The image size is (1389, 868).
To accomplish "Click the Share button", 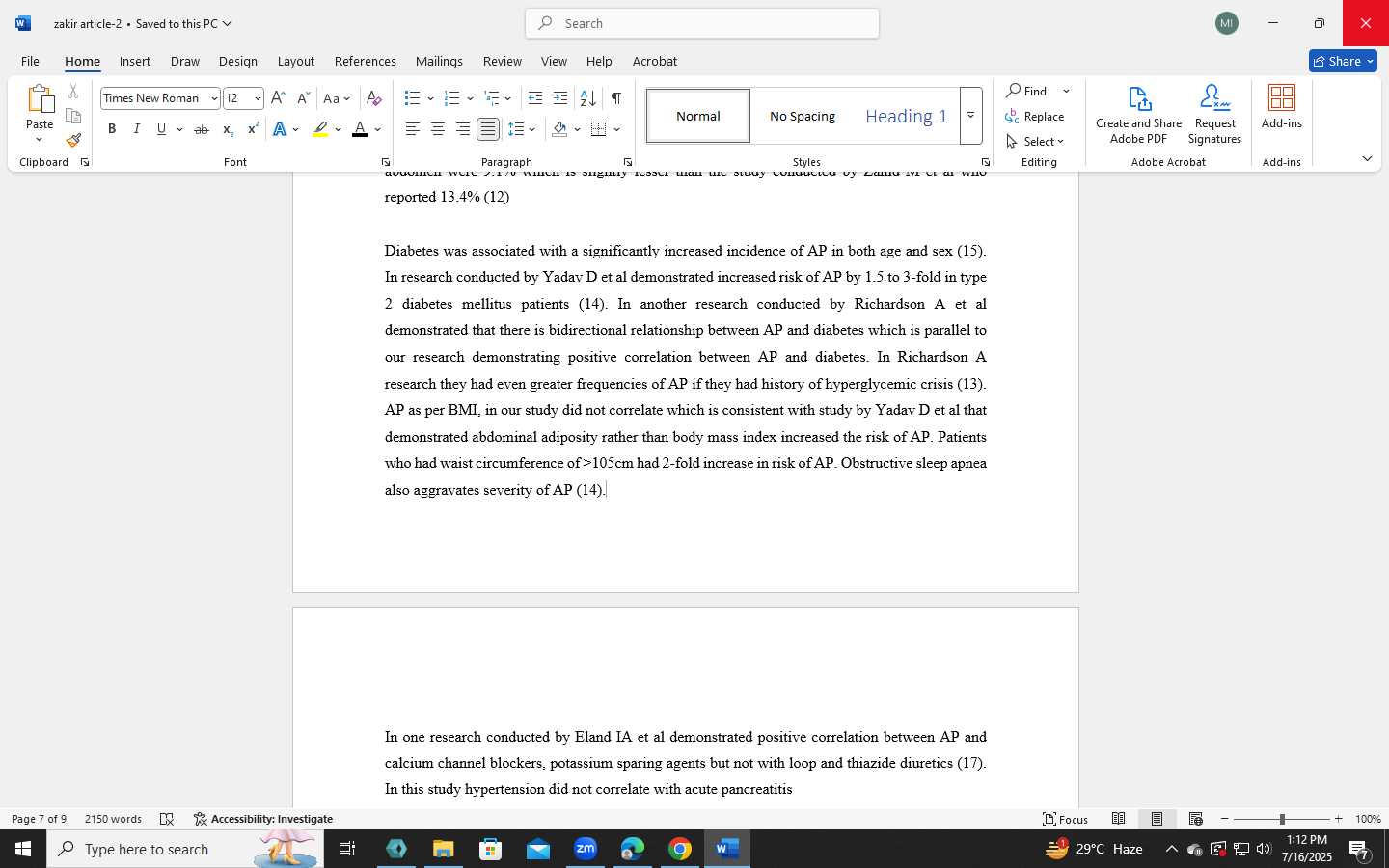I will [1343, 61].
